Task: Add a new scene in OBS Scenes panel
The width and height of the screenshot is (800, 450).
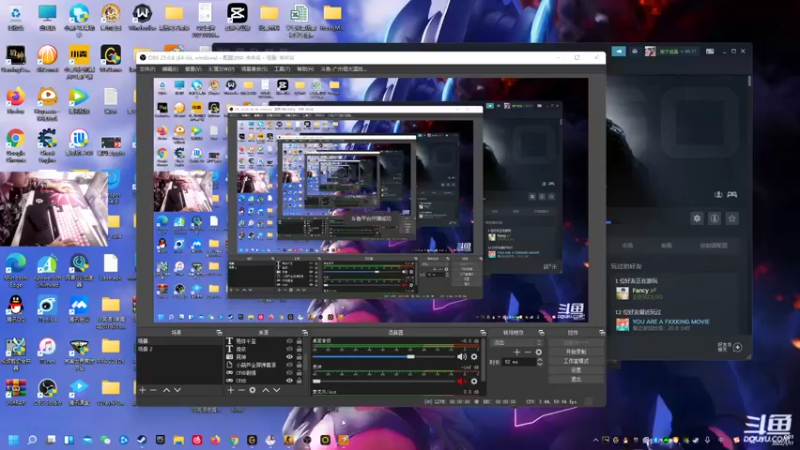Action: (142, 390)
